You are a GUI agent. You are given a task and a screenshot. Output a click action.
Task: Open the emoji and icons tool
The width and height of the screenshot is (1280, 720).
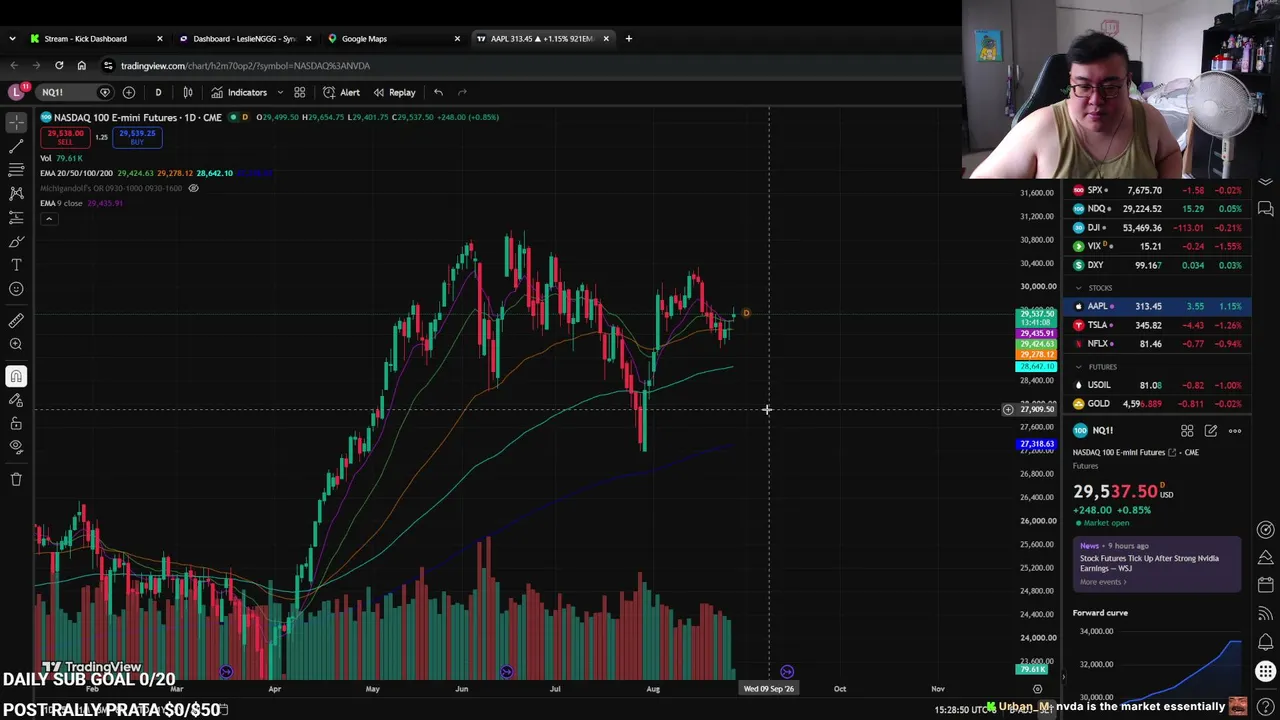(16, 289)
